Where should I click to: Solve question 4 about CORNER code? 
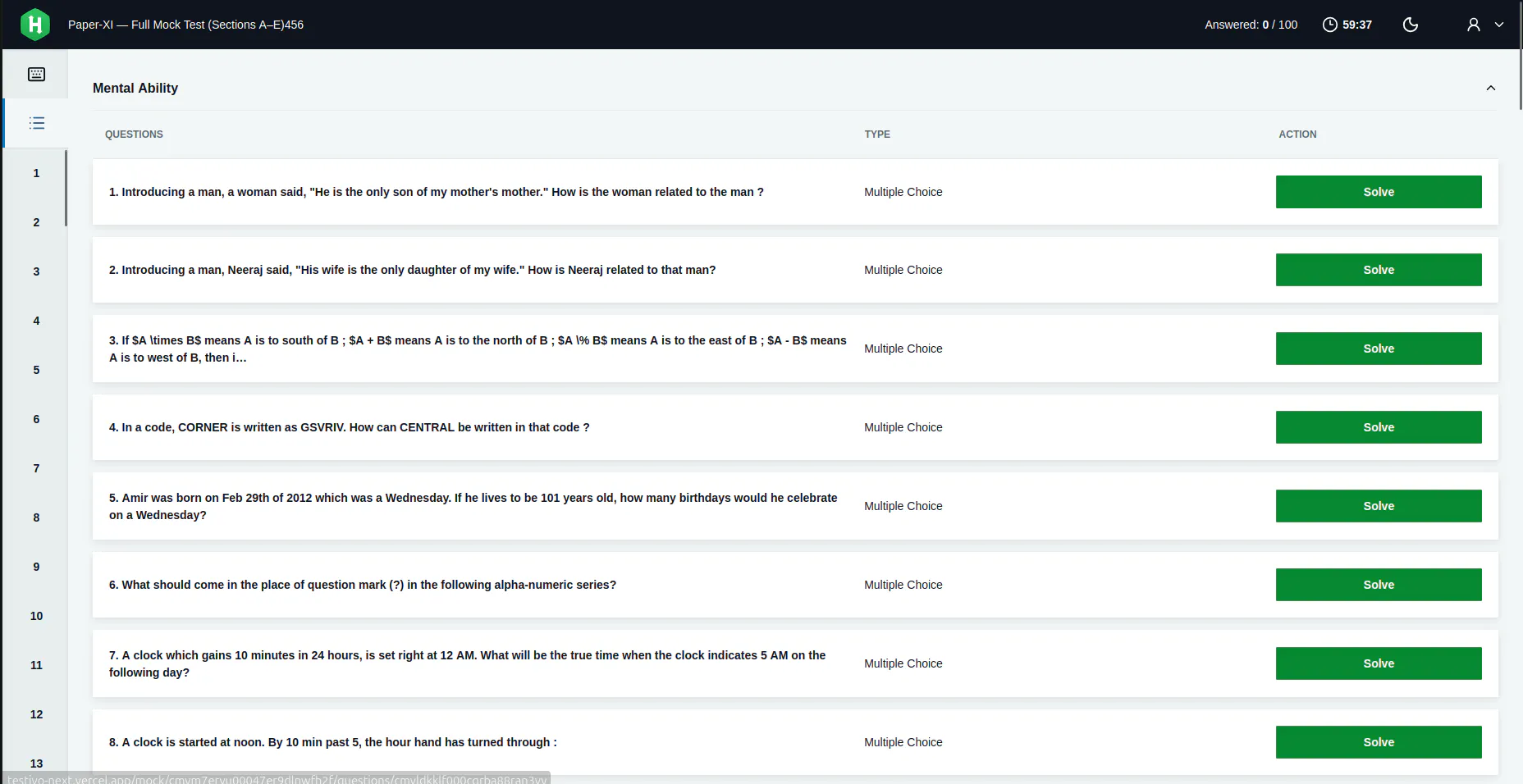(x=1379, y=427)
